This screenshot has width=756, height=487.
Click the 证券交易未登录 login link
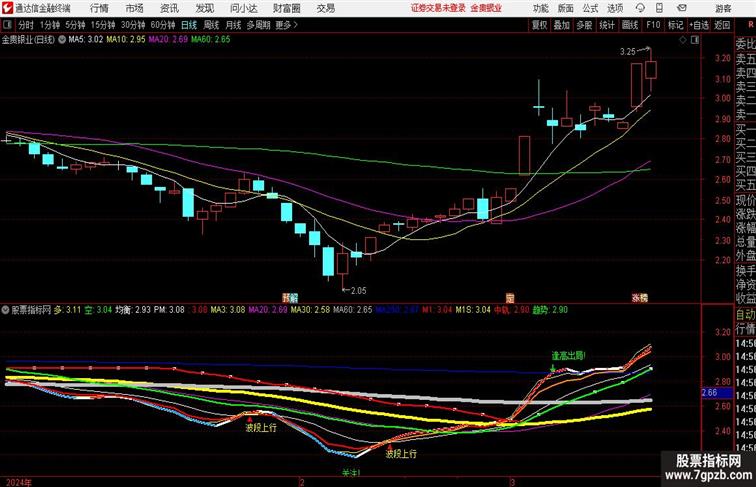point(439,8)
